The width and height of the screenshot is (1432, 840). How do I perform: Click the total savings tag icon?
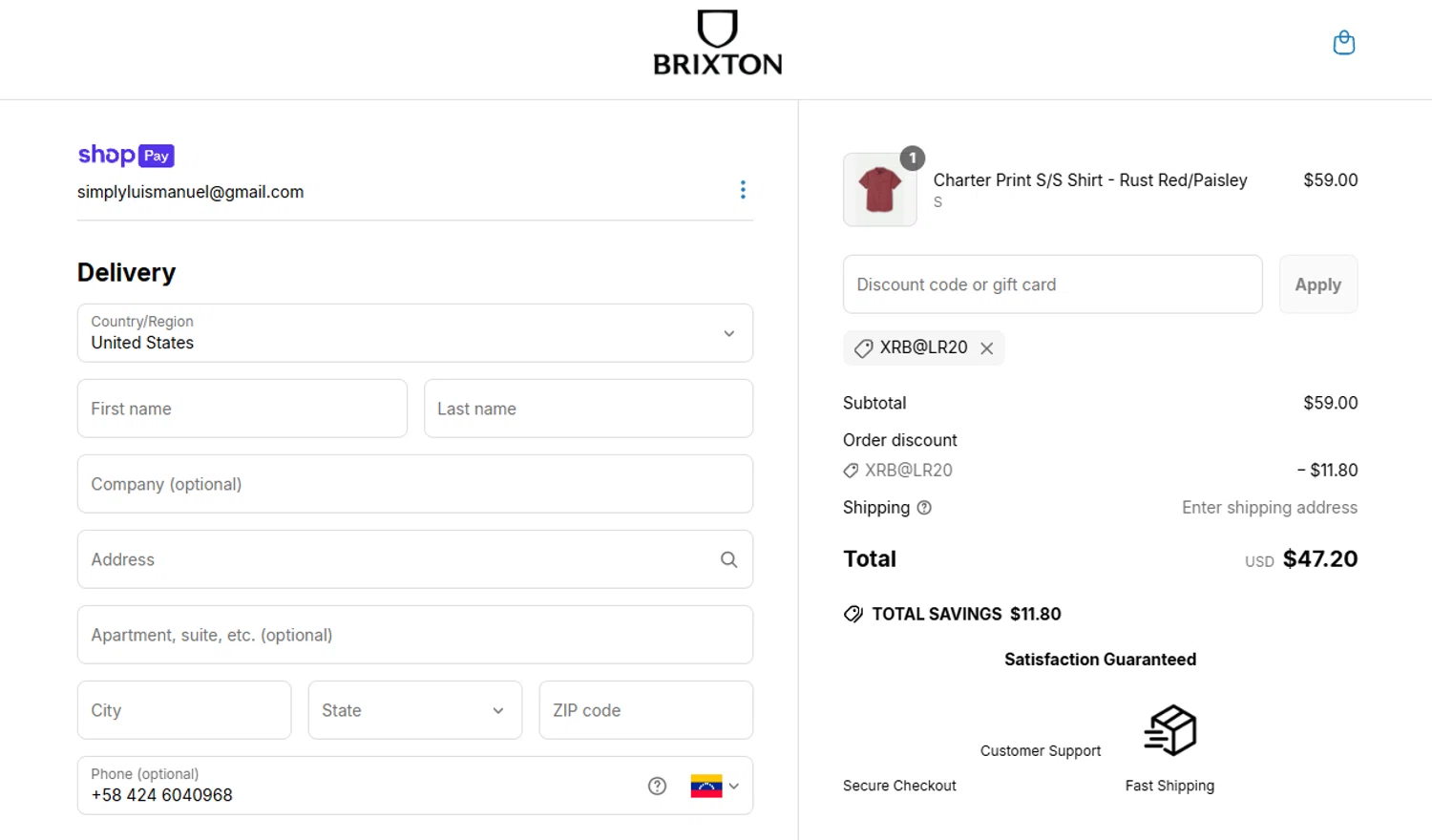853,614
